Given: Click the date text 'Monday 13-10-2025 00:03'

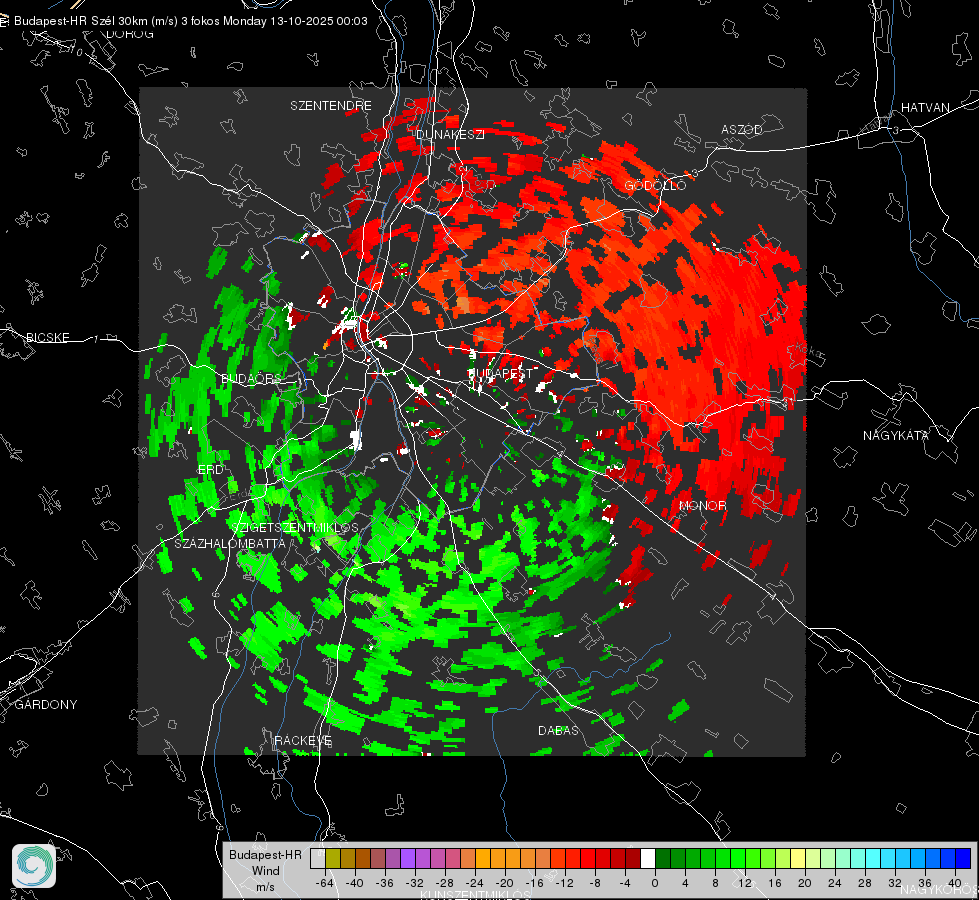Looking at the screenshot, I should point(295,21).
